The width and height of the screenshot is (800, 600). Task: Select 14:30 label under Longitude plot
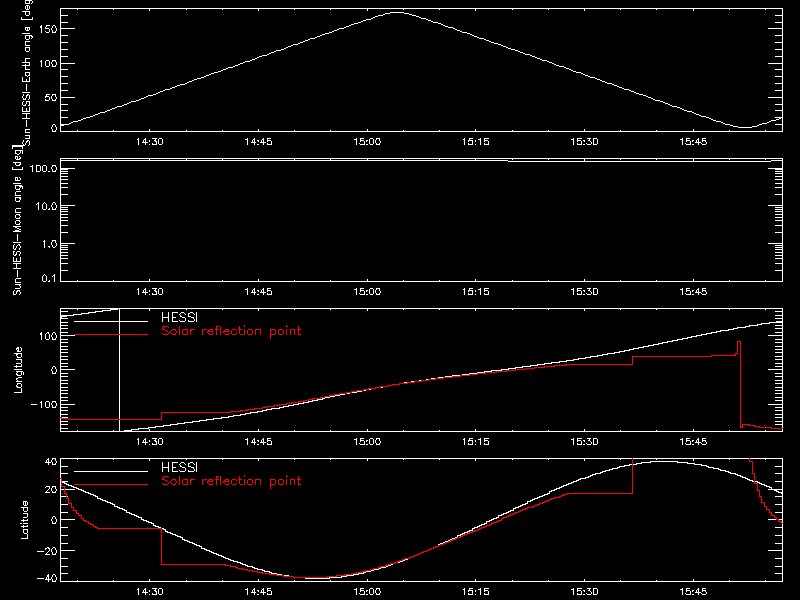click(x=149, y=441)
